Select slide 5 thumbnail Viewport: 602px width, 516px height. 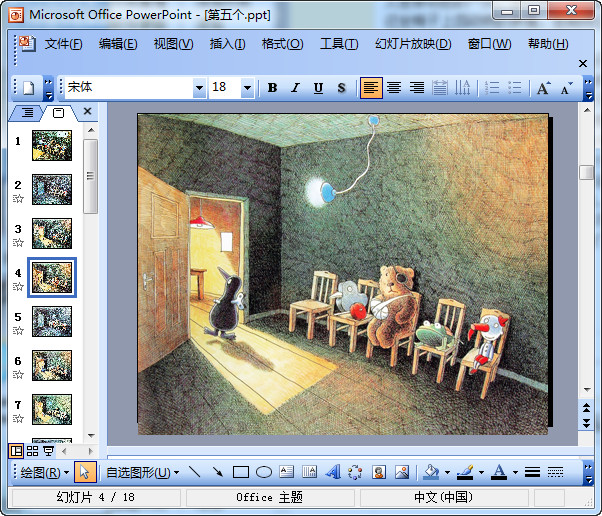(x=52, y=321)
